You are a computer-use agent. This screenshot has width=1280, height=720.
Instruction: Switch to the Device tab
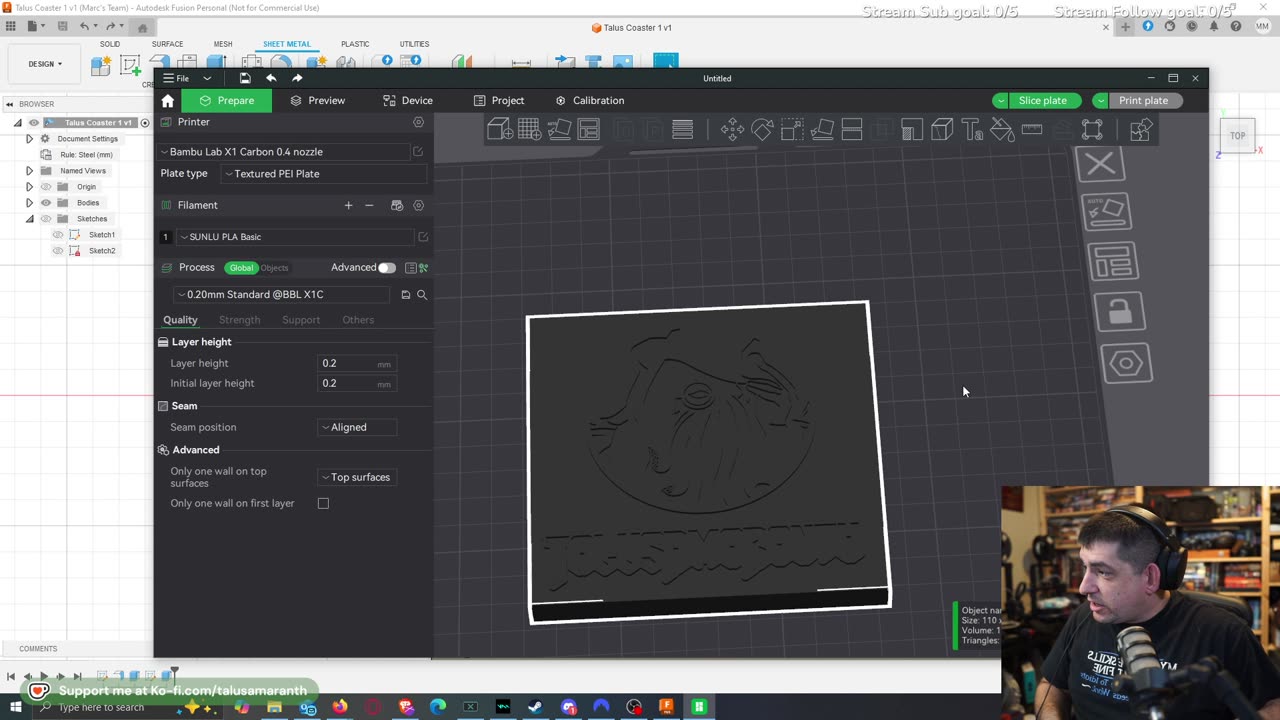[407, 101]
